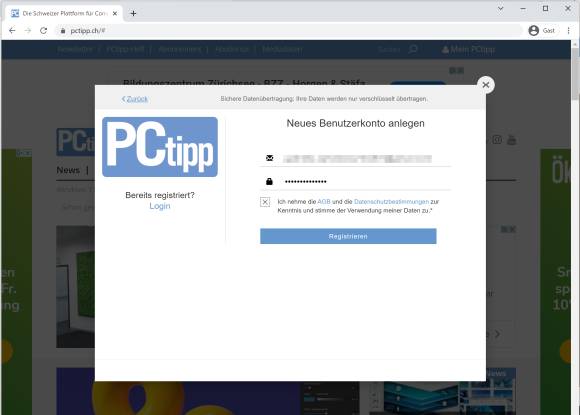Open the Login link under Bereits registriert

point(160,206)
